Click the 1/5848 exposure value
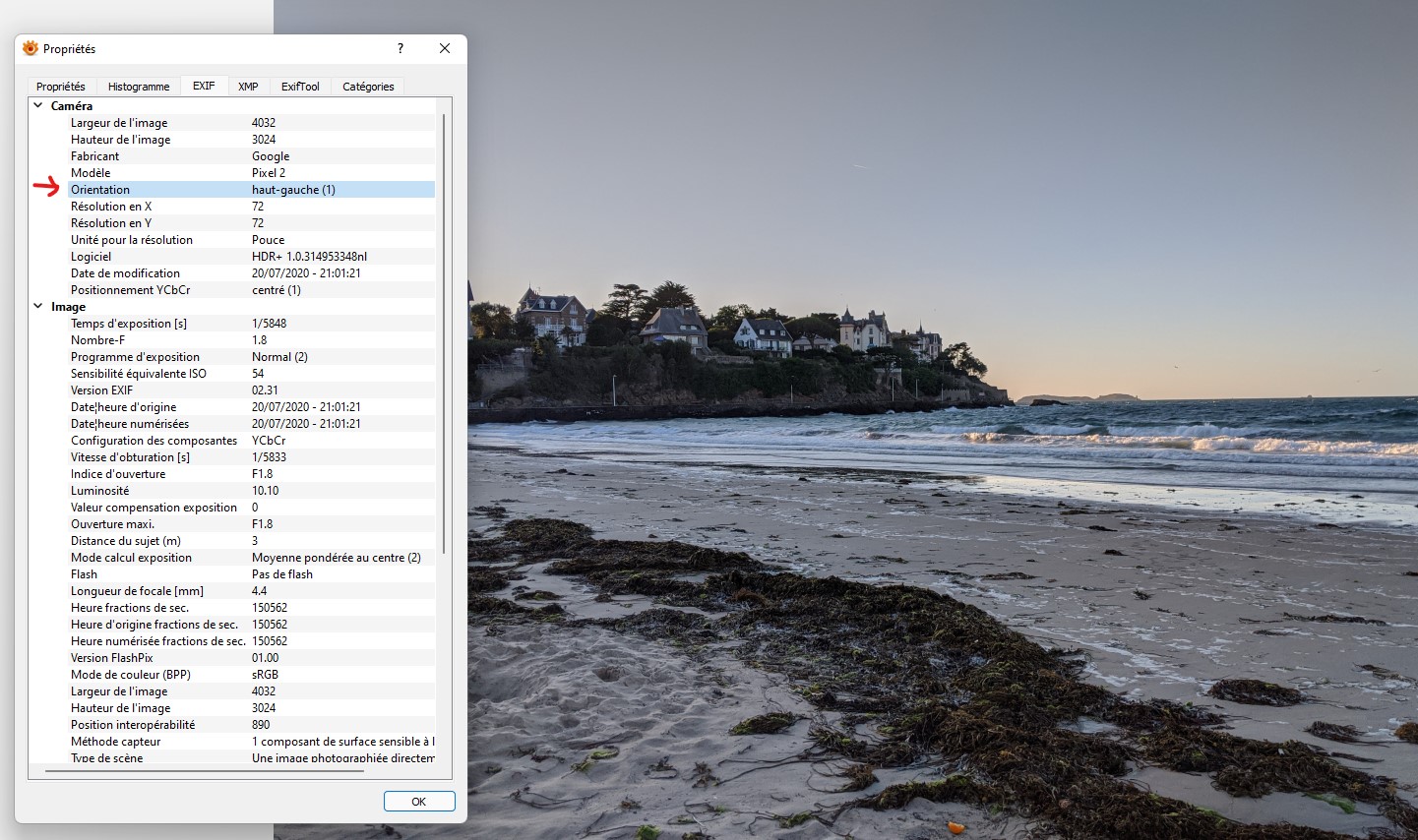The width and height of the screenshot is (1418, 840). 269,324
